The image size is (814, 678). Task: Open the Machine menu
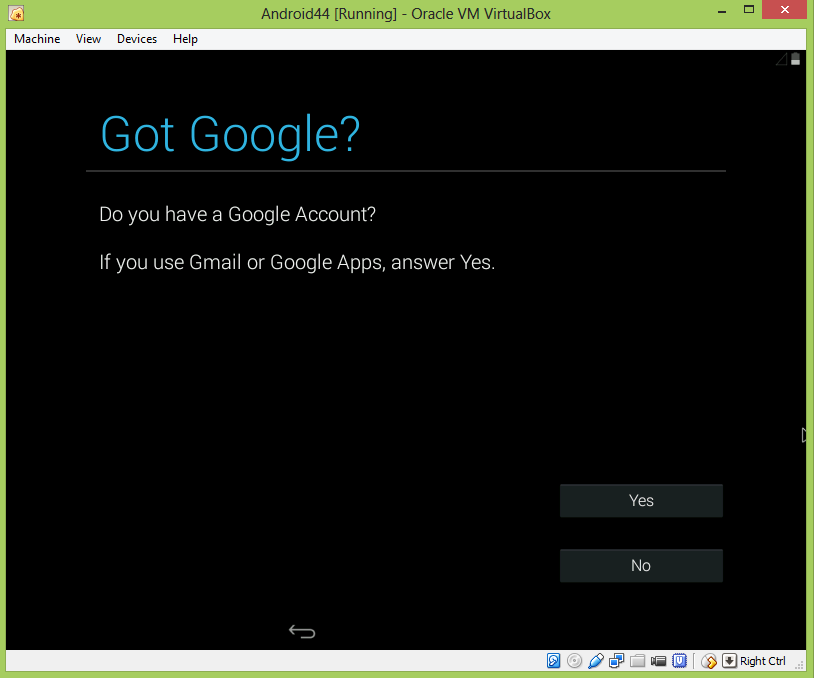coord(37,39)
